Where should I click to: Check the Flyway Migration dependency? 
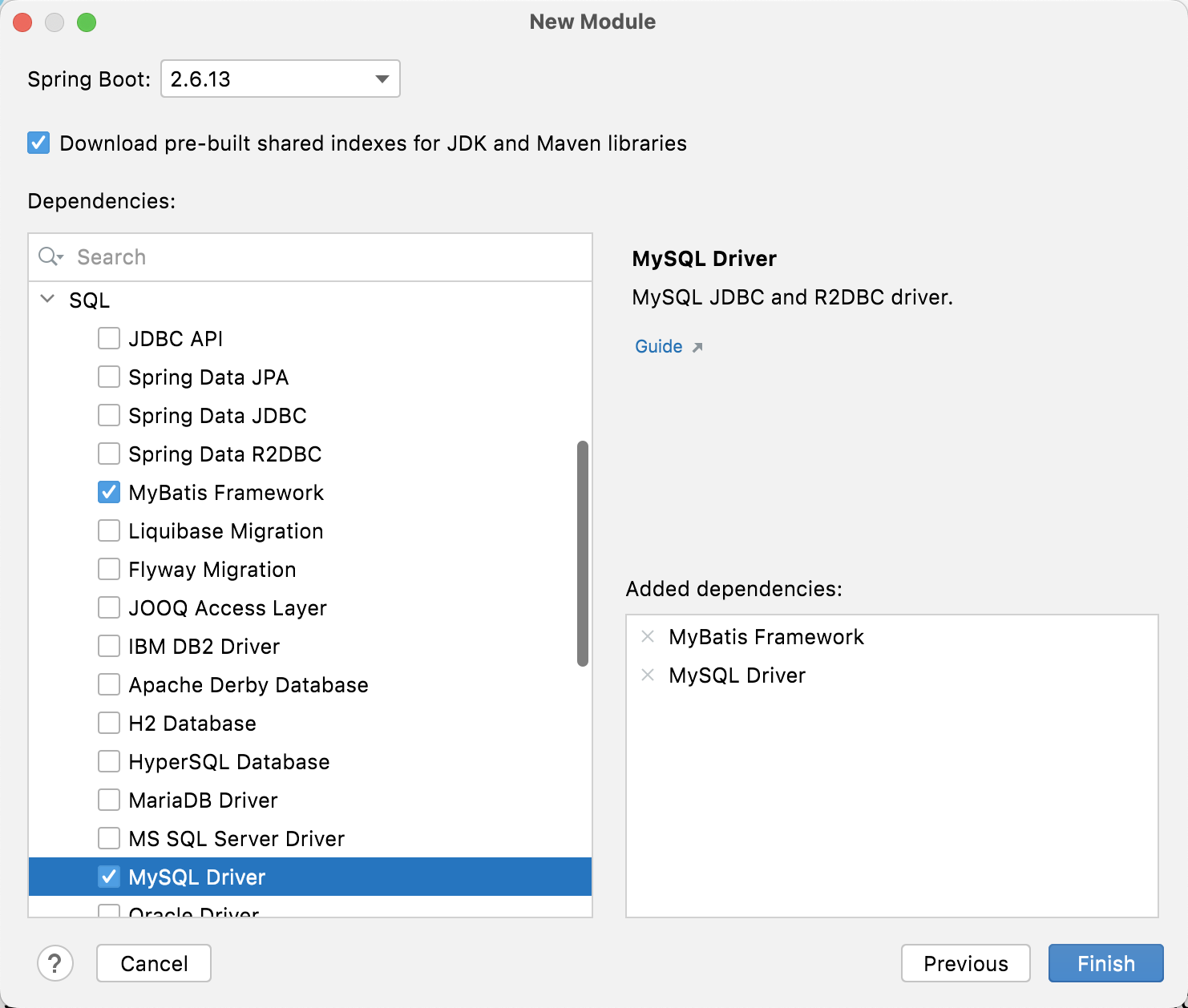[109, 569]
